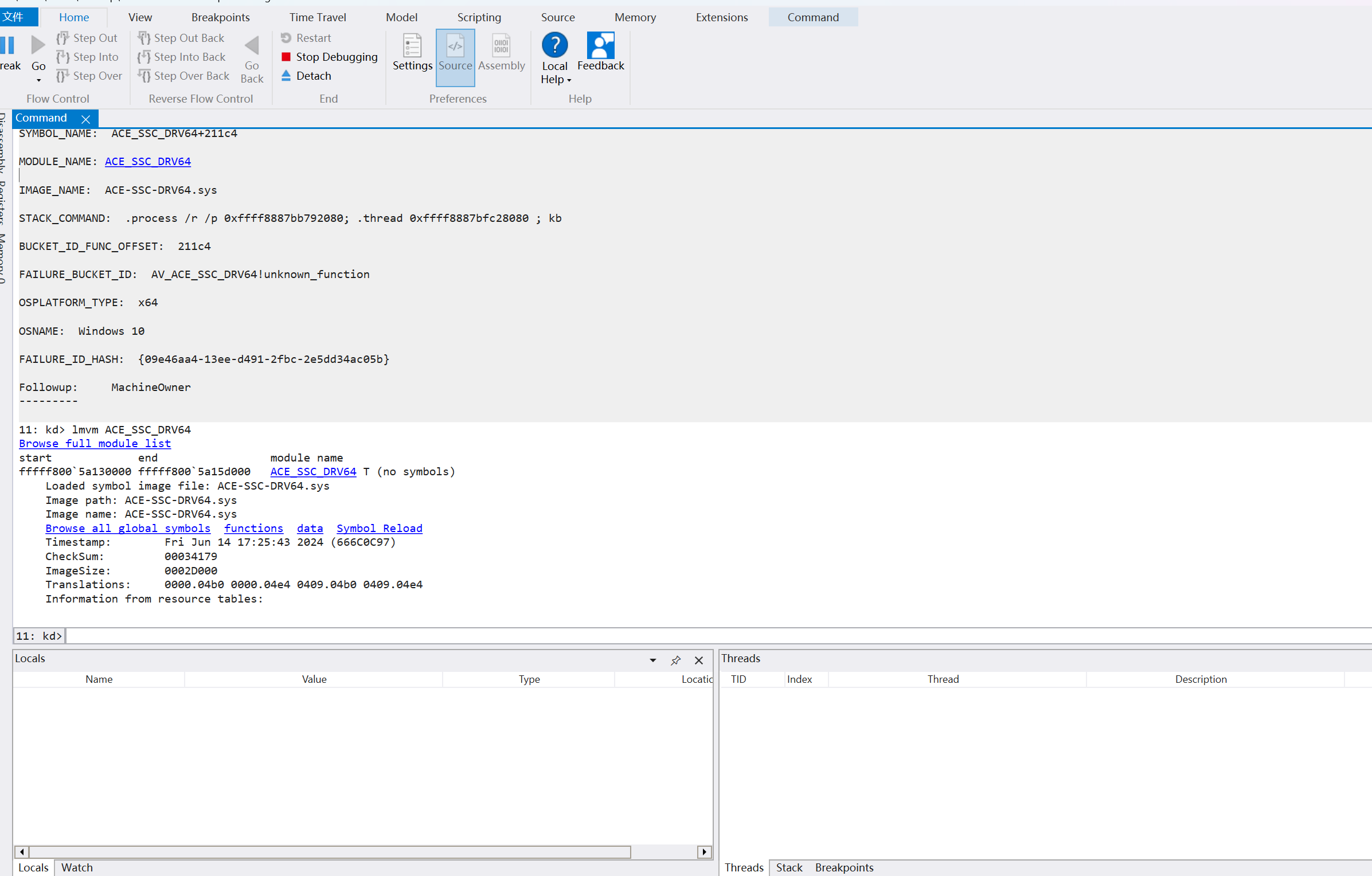Click Step Into in Flow Control
The image size is (1372, 876).
point(88,57)
